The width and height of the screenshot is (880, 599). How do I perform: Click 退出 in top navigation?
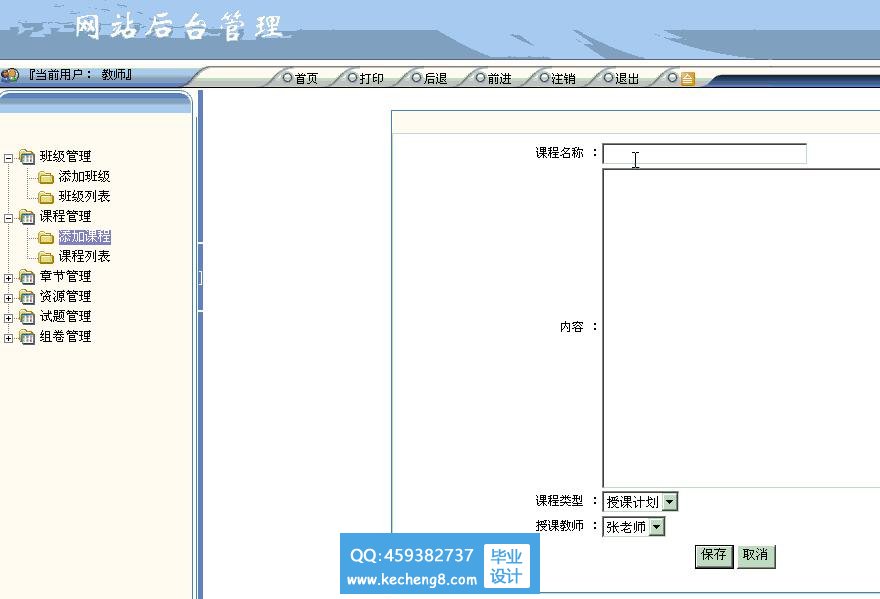pos(627,79)
